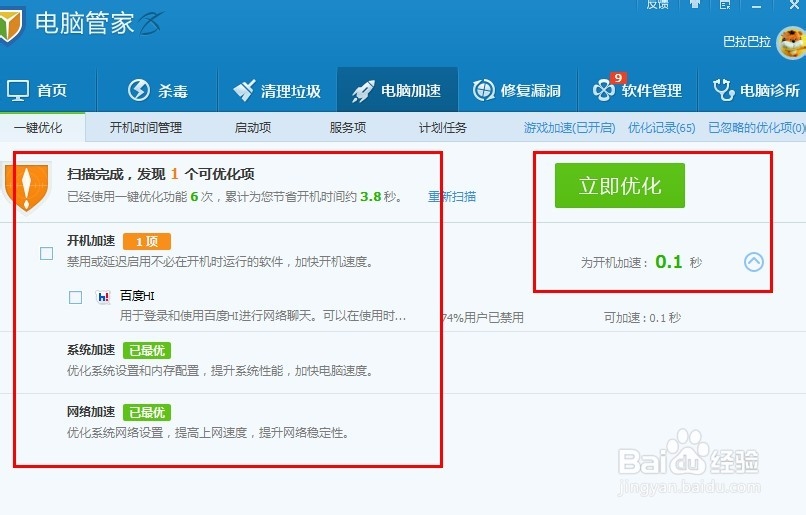Switch to the 服务项 tab
Screen dimensions: 806x515
coord(348,127)
